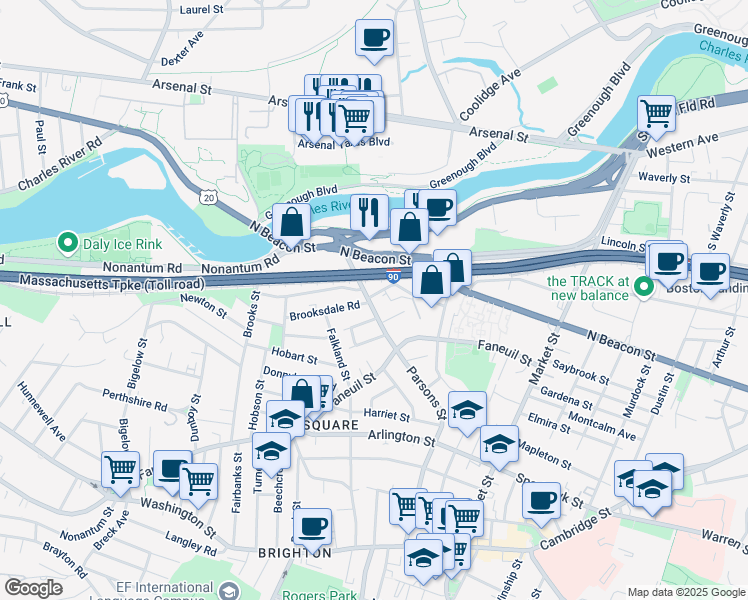Select the cafe marker above Brighton label

click(312, 530)
